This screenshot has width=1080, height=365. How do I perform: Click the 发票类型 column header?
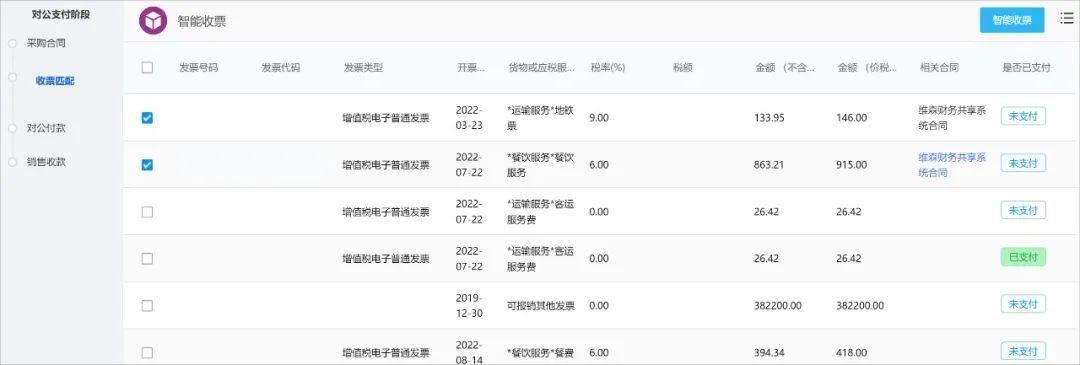click(x=363, y=67)
